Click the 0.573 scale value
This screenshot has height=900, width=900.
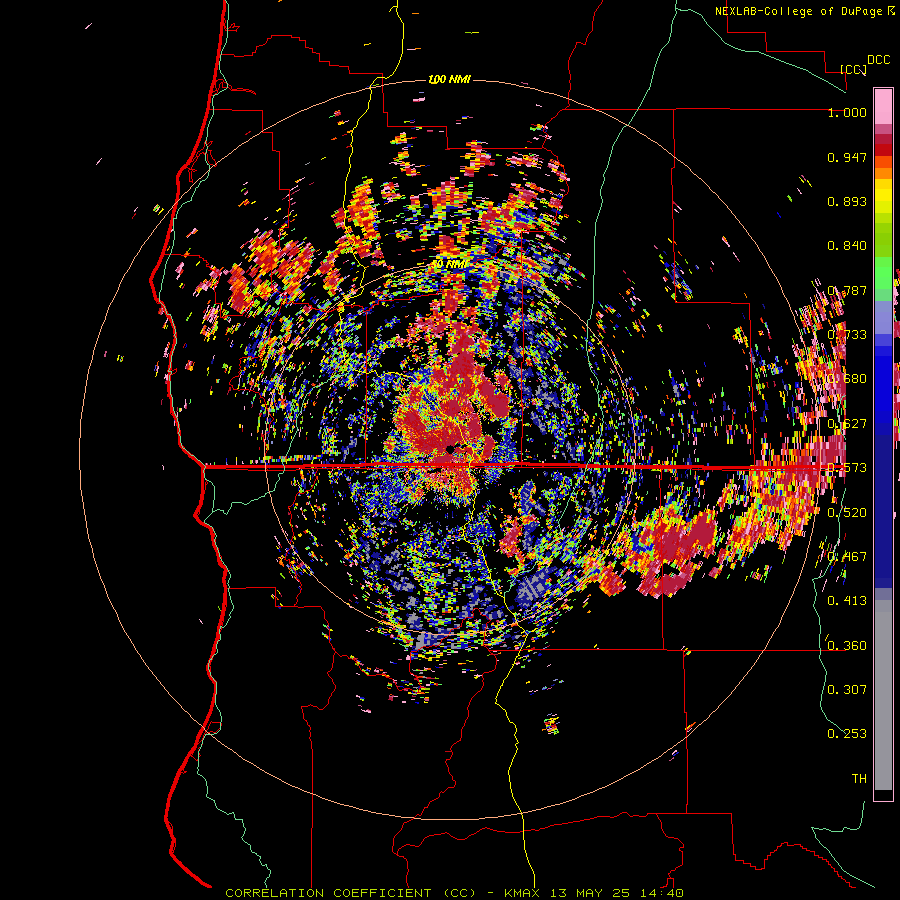coord(847,468)
